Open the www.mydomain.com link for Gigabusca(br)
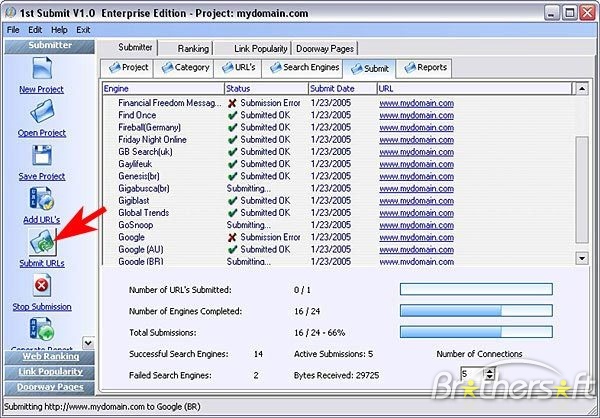The width and height of the screenshot is (600, 418). pyautogui.click(x=417, y=189)
